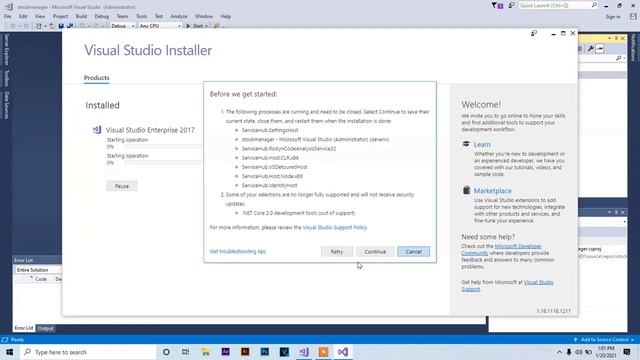Open the Visual Studio Support Policy link
This screenshot has height=360, width=640.
click(334, 227)
